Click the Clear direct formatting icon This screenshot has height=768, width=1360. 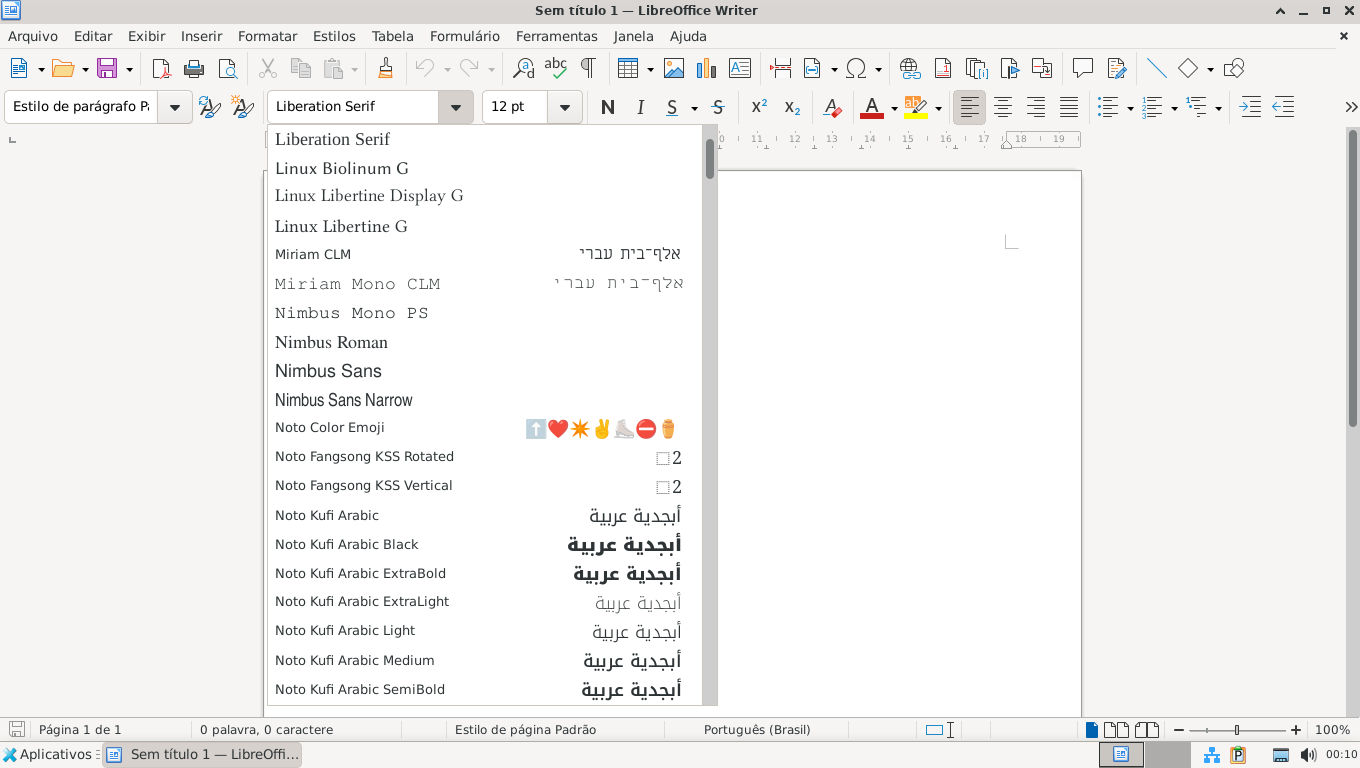[831, 107]
